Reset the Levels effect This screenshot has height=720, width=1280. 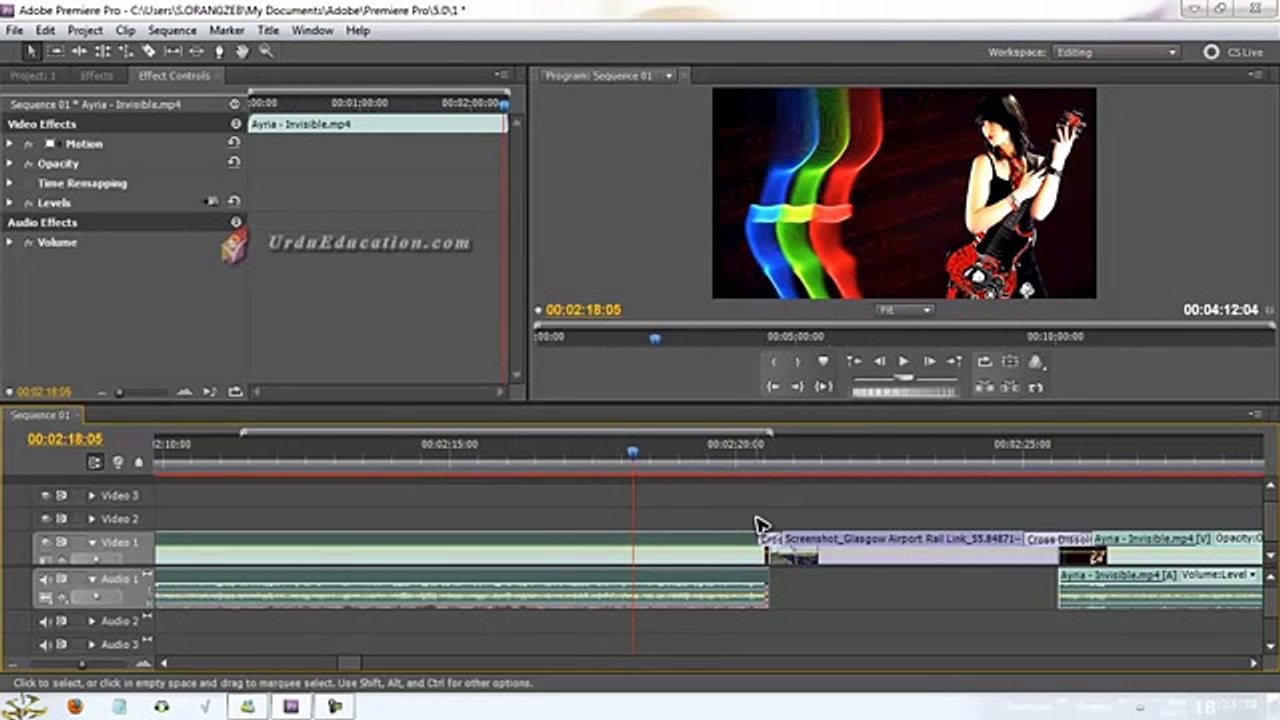(x=234, y=202)
